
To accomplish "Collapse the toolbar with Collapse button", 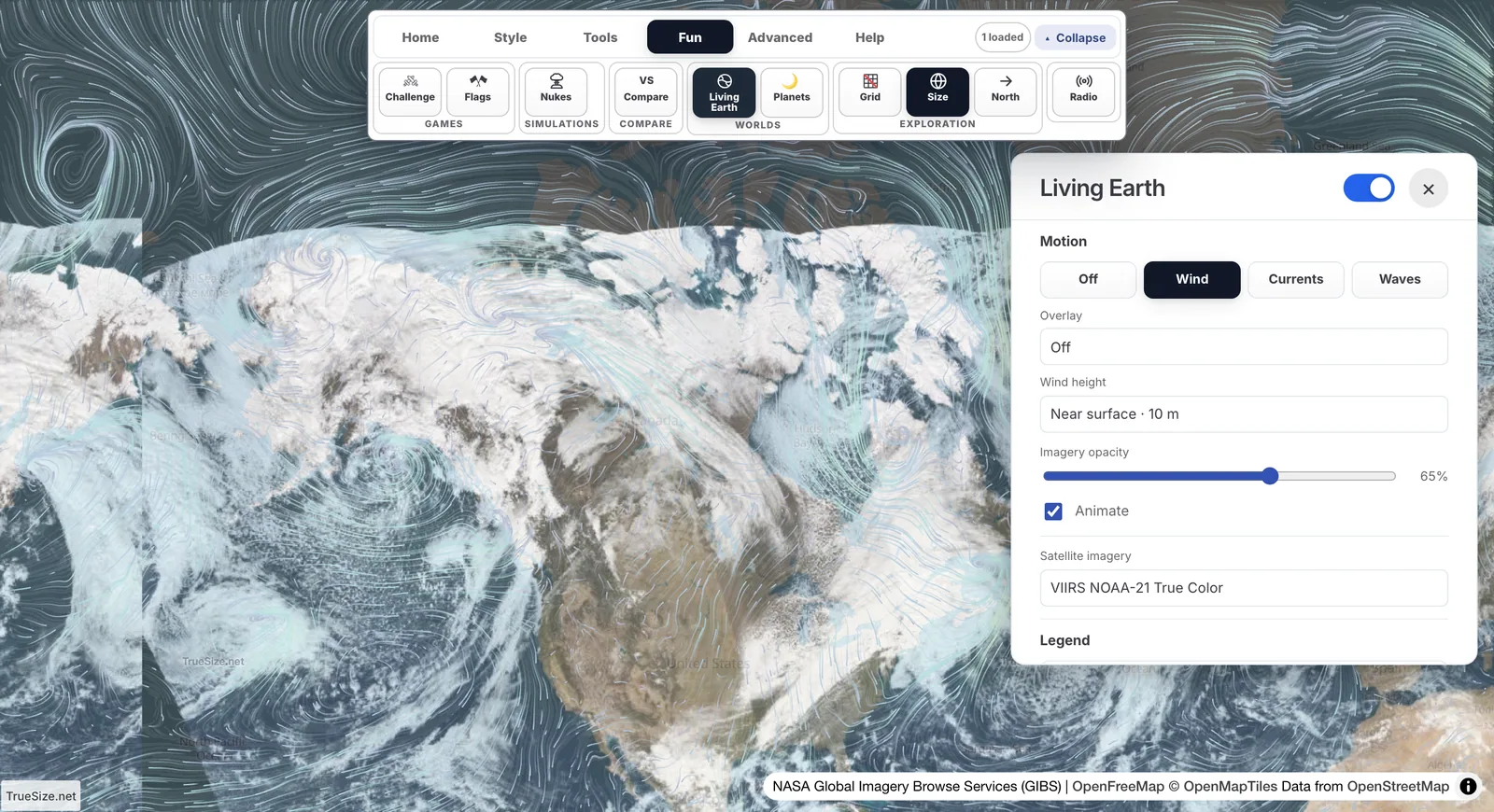I will [1075, 38].
